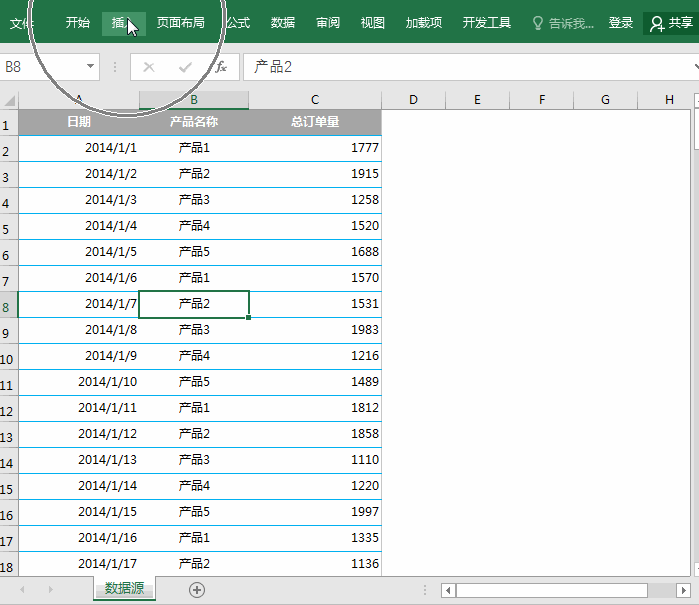Select cell 产品5 in row 6
Viewport: 699px width, 605px height.
click(x=194, y=252)
